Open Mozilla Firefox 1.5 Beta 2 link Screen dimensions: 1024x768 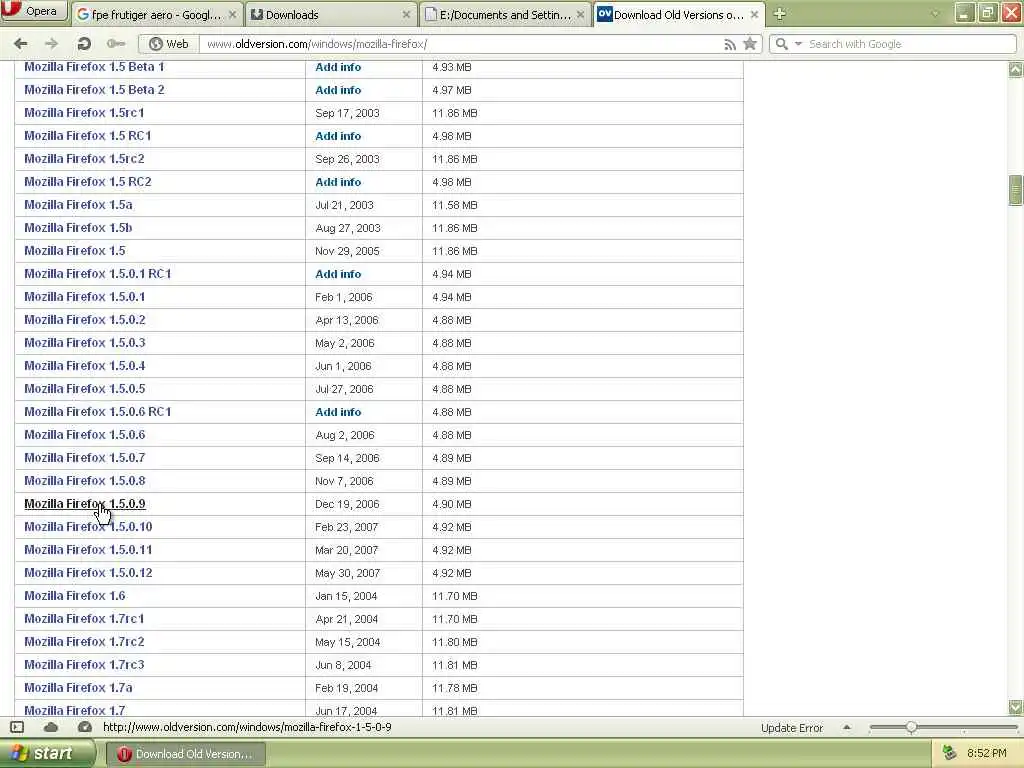[94, 89]
